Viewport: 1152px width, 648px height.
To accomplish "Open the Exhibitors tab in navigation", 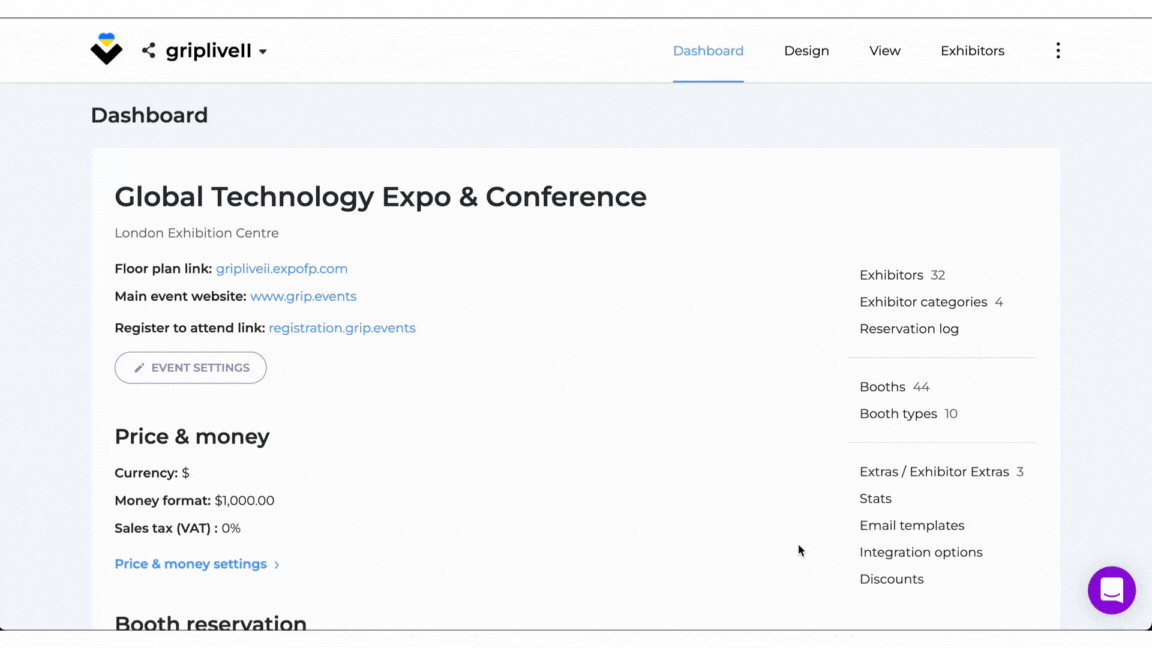I will (x=972, y=51).
